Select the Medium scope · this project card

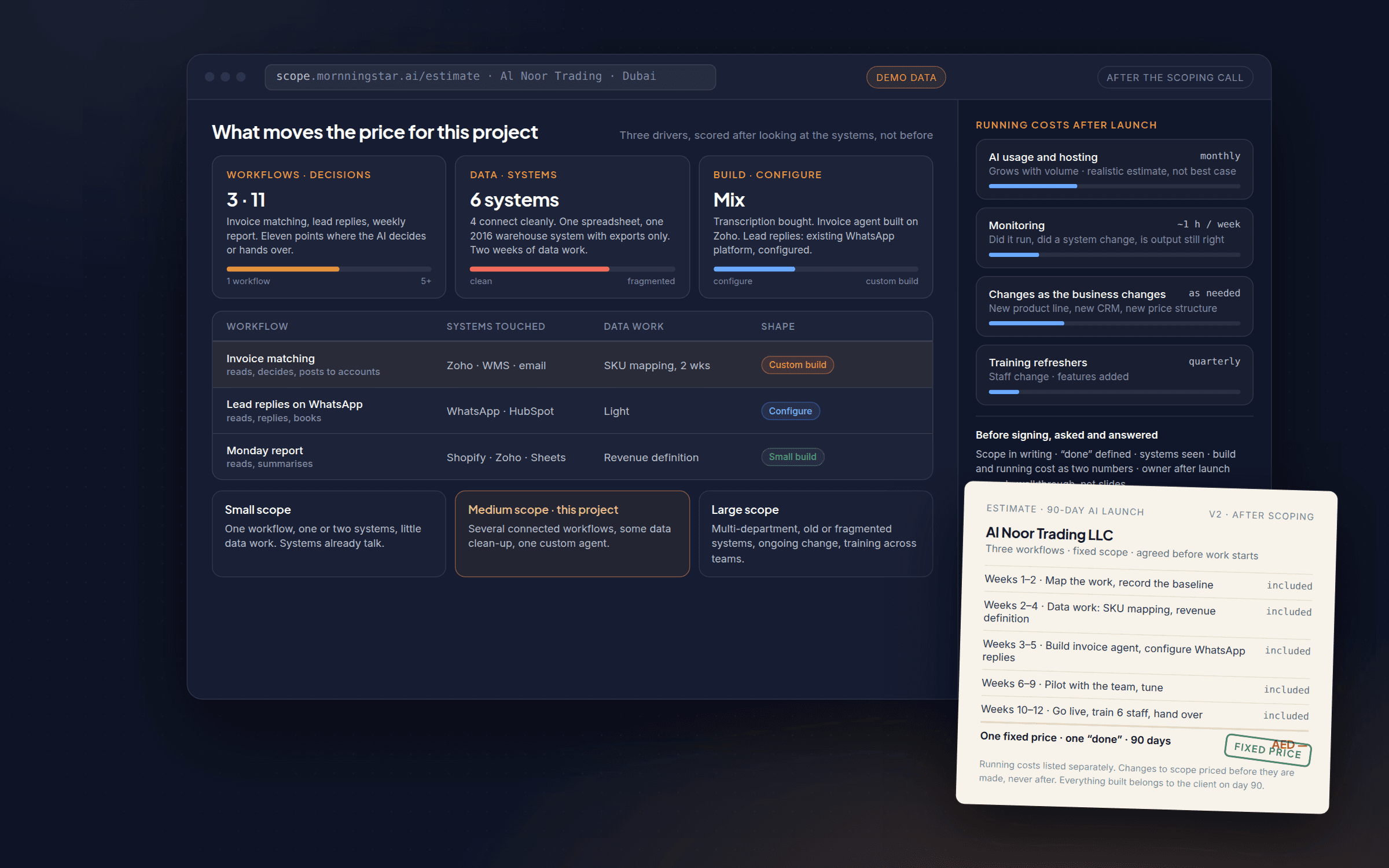(572, 534)
